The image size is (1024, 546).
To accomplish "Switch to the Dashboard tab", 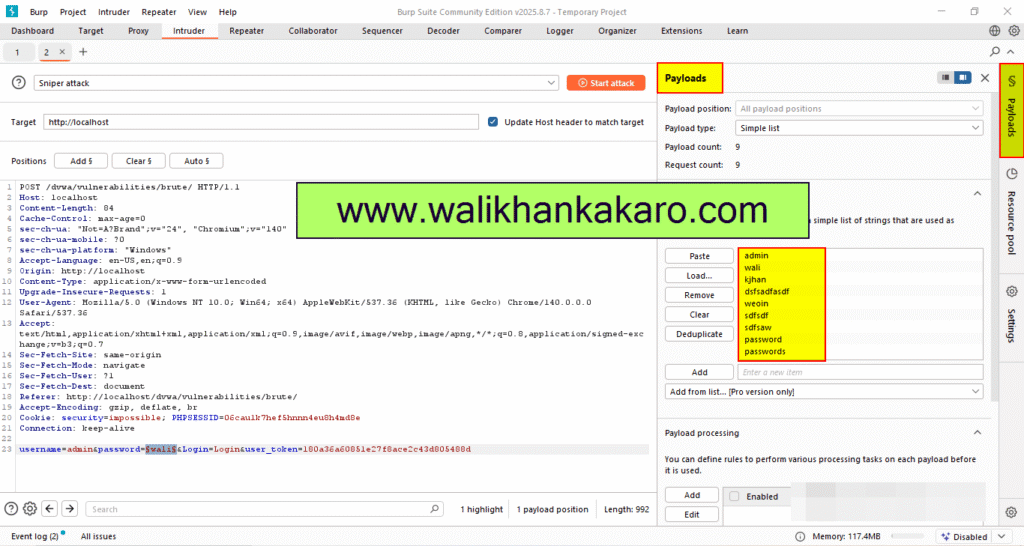I will tap(33, 31).
